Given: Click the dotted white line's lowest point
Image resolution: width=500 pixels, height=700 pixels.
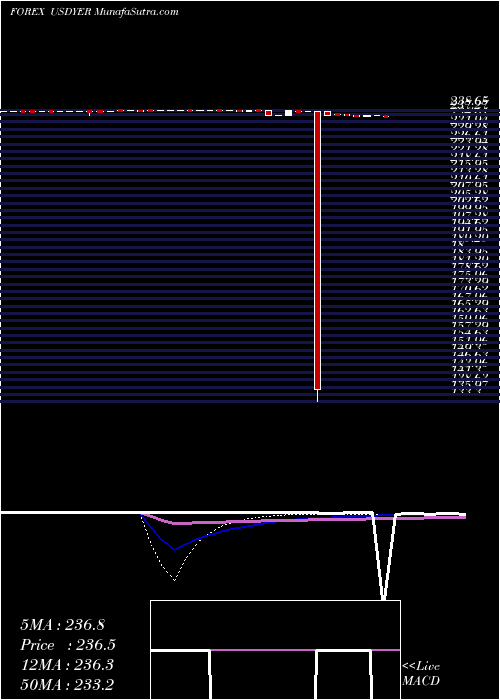Looking at the screenshot, I should 174,580.
